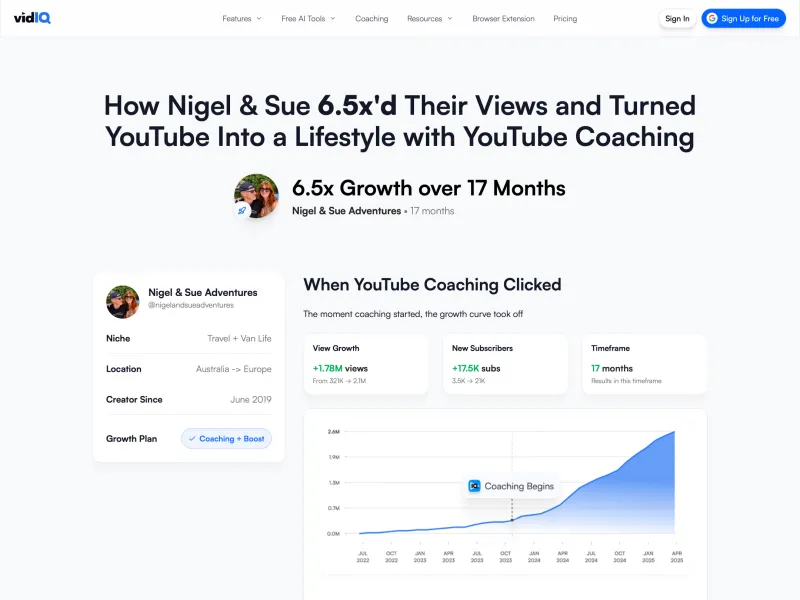800x600 pixels.
Task: Click the Google icon in Sign Up button
Action: pyautogui.click(x=712, y=18)
